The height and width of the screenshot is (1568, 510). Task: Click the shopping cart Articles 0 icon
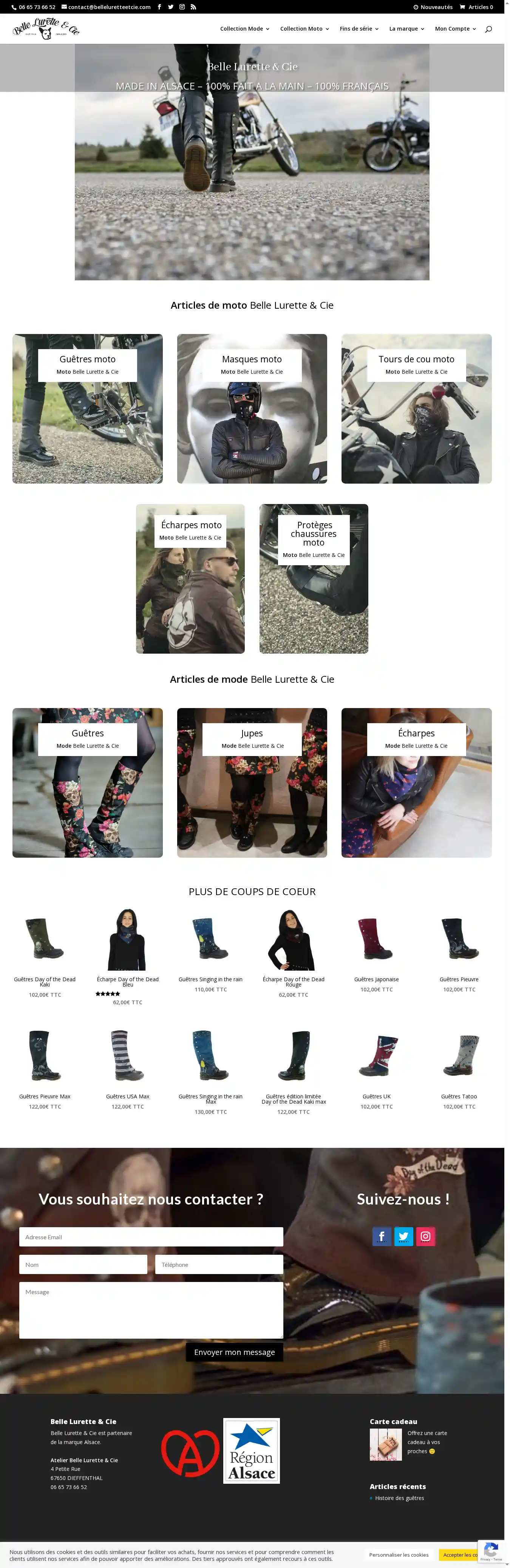click(x=476, y=7)
